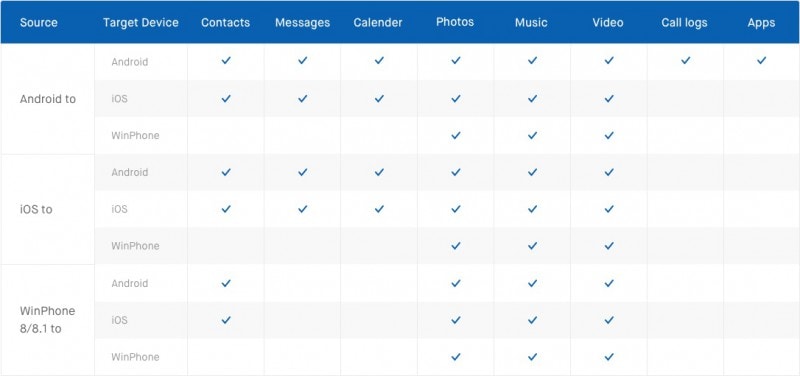The image size is (800, 376).
Task: Click Calender checkmark for iOS to iOS
Action: point(379,209)
